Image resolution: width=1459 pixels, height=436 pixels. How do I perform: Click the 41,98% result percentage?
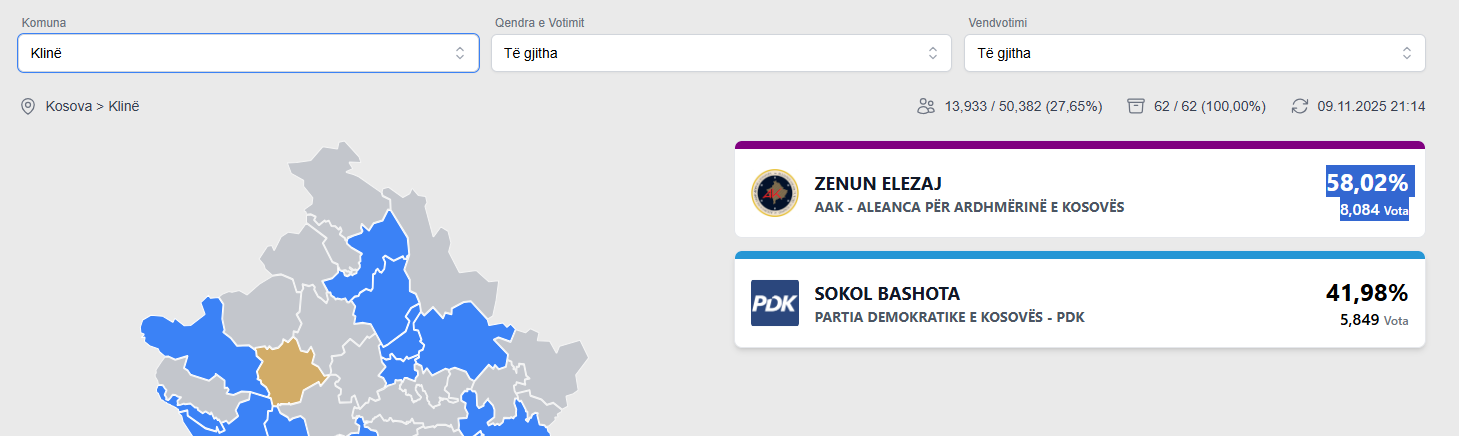click(x=1367, y=293)
